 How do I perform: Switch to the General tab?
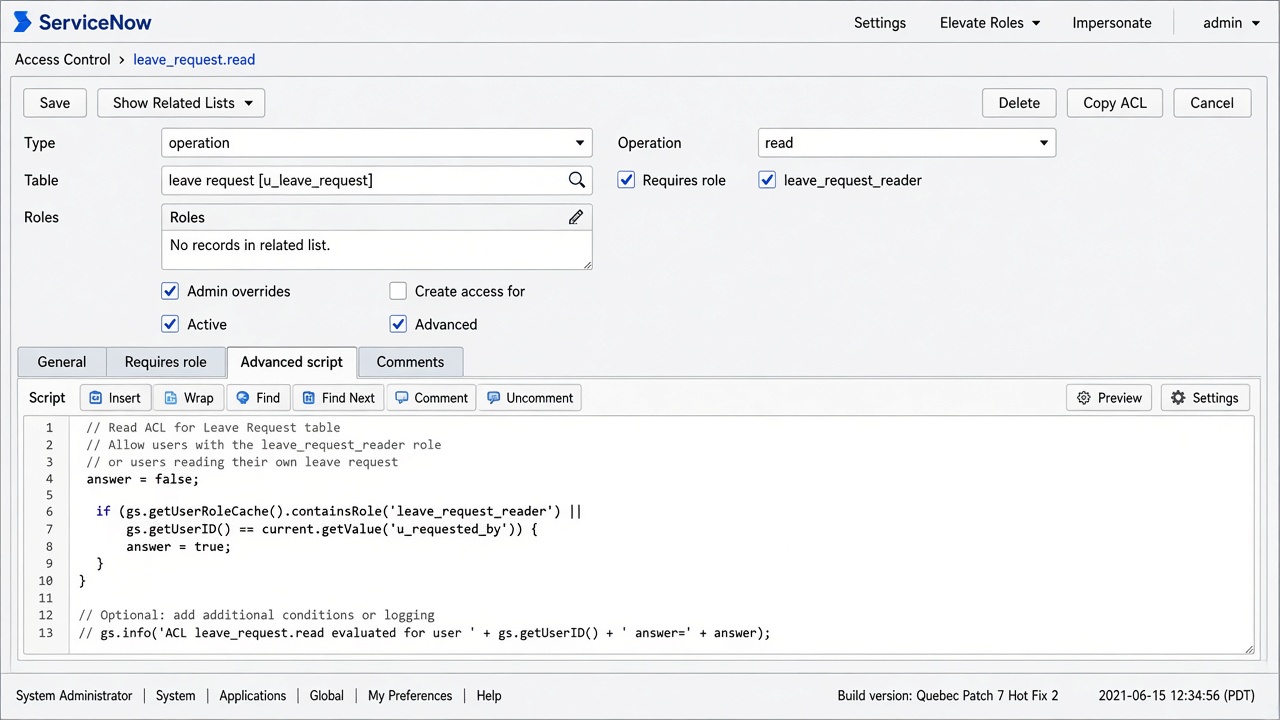(62, 362)
